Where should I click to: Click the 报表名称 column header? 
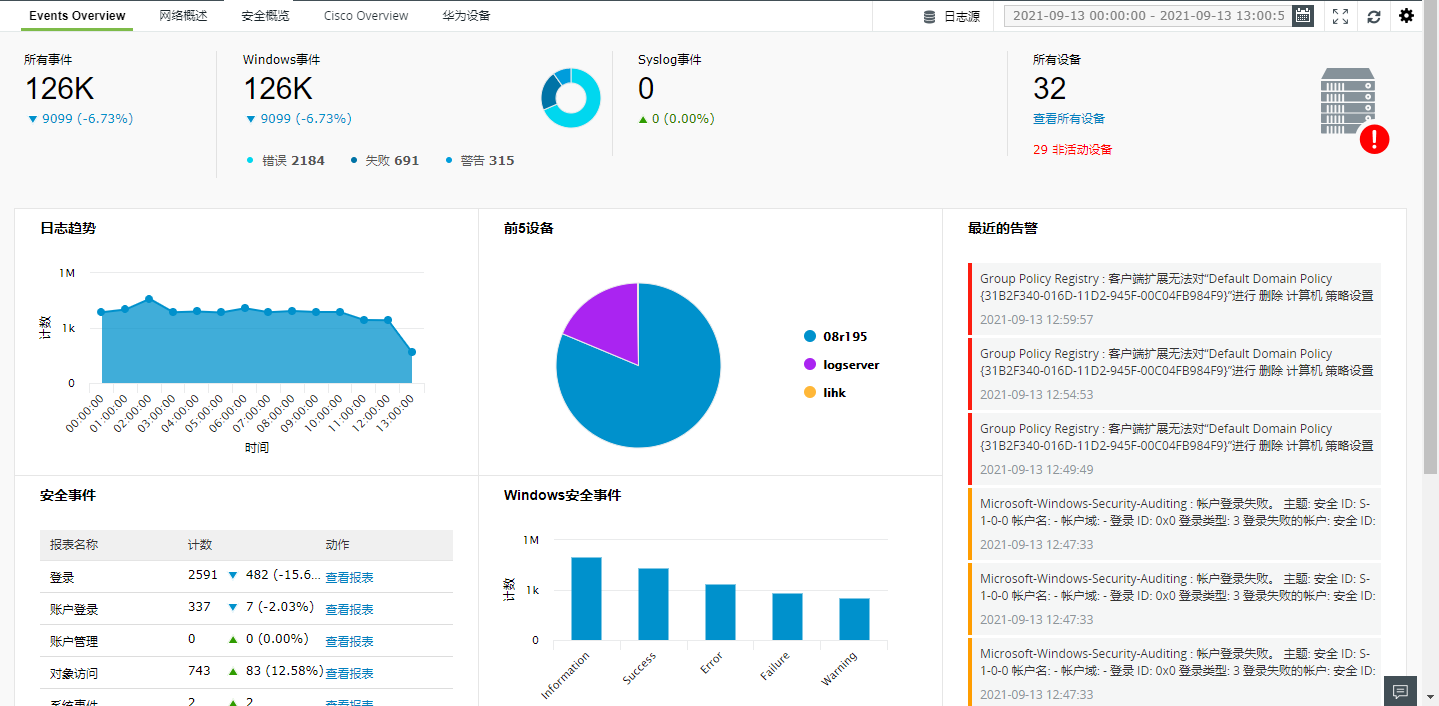click(x=74, y=545)
